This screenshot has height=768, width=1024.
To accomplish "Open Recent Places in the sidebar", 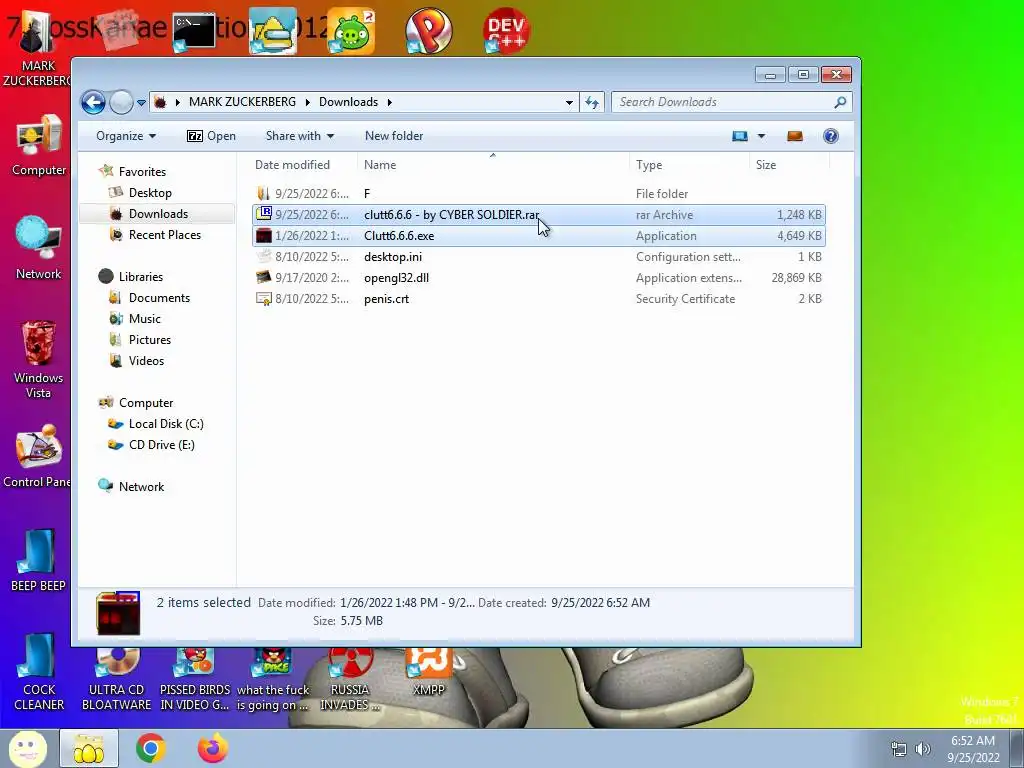I will pyautogui.click(x=165, y=234).
